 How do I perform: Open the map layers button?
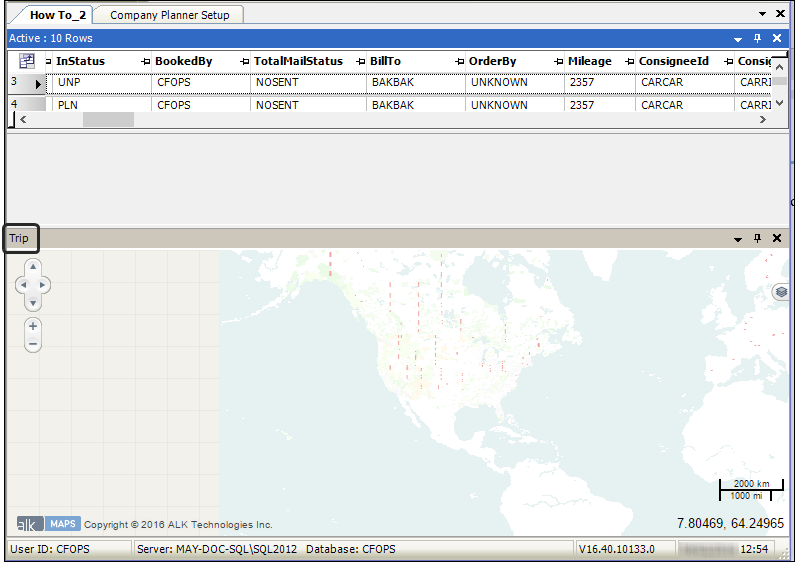[x=782, y=292]
